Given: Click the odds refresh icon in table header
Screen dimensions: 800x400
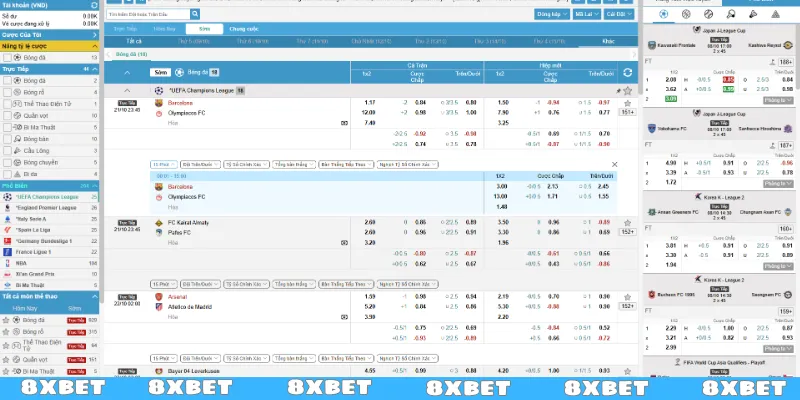Looking at the screenshot, I should [x=627, y=73].
